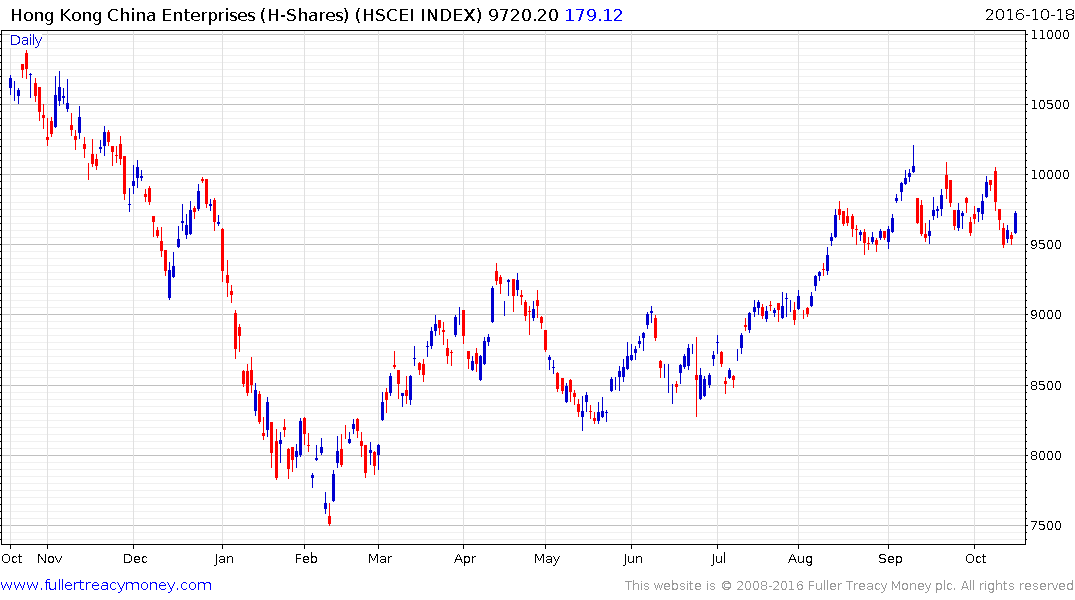This screenshot has width=1075, height=600.
Task: Click the 11000 price axis label
Action: [x=1050, y=35]
